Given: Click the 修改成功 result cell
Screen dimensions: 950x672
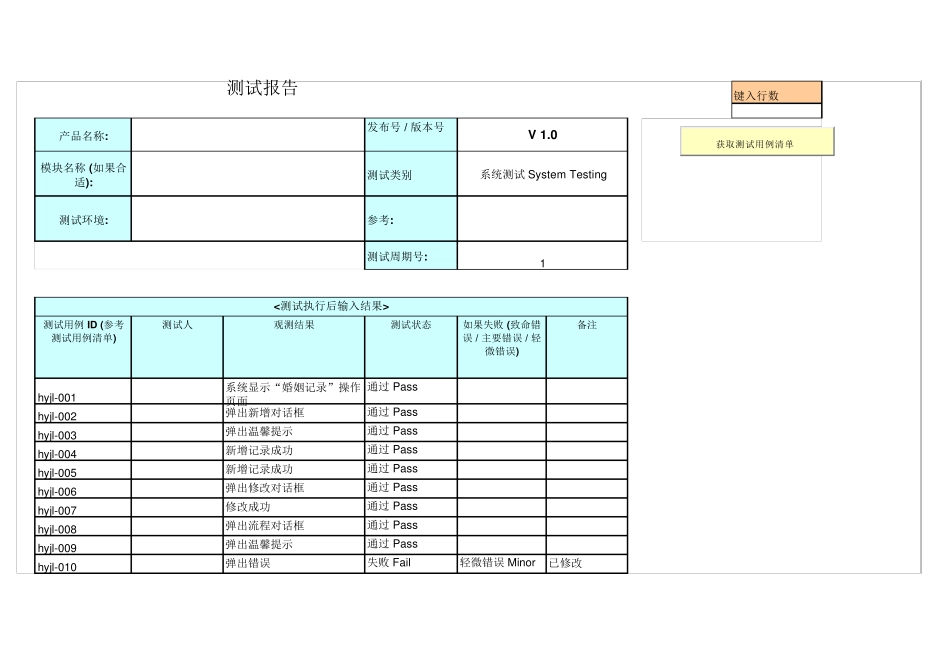Looking at the screenshot, I should pyautogui.click(x=294, y=507).
